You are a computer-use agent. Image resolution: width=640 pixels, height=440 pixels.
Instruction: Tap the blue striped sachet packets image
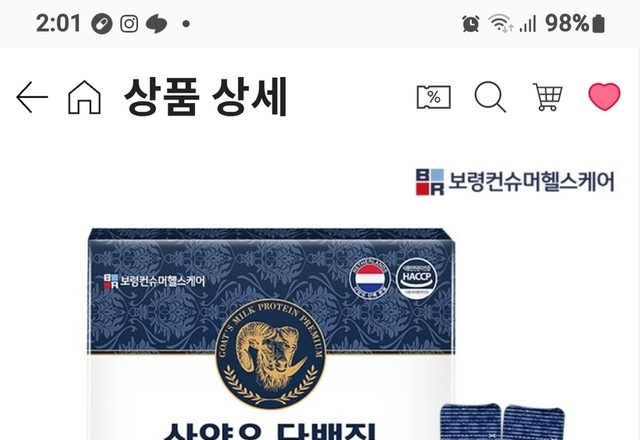502,421
